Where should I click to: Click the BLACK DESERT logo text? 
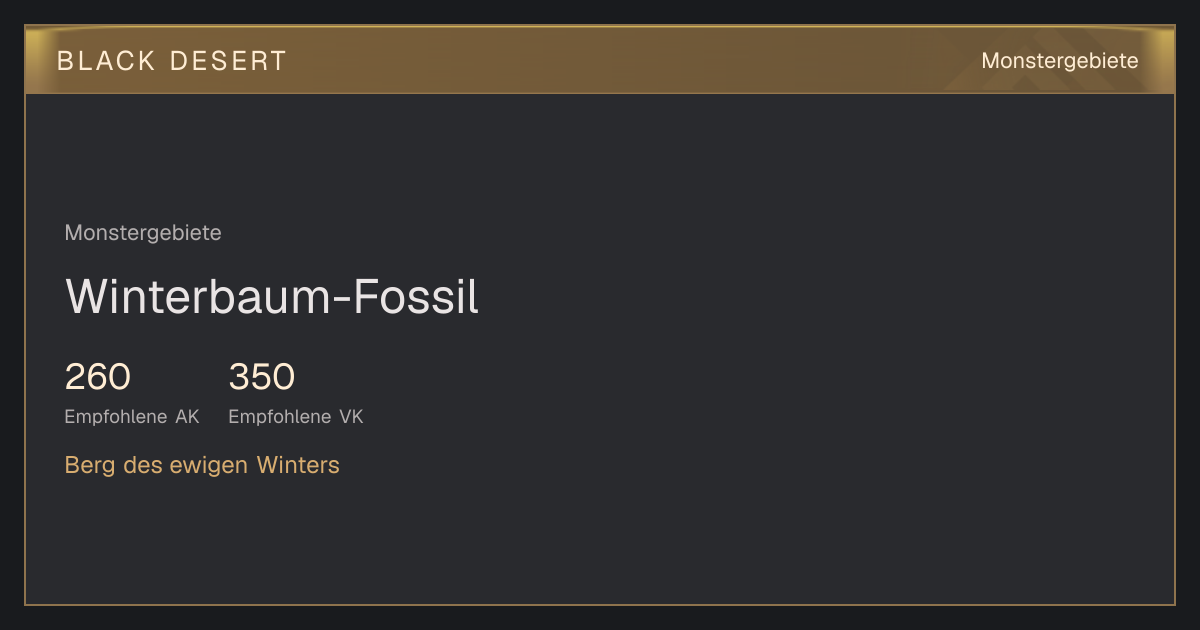pos(172,61)
